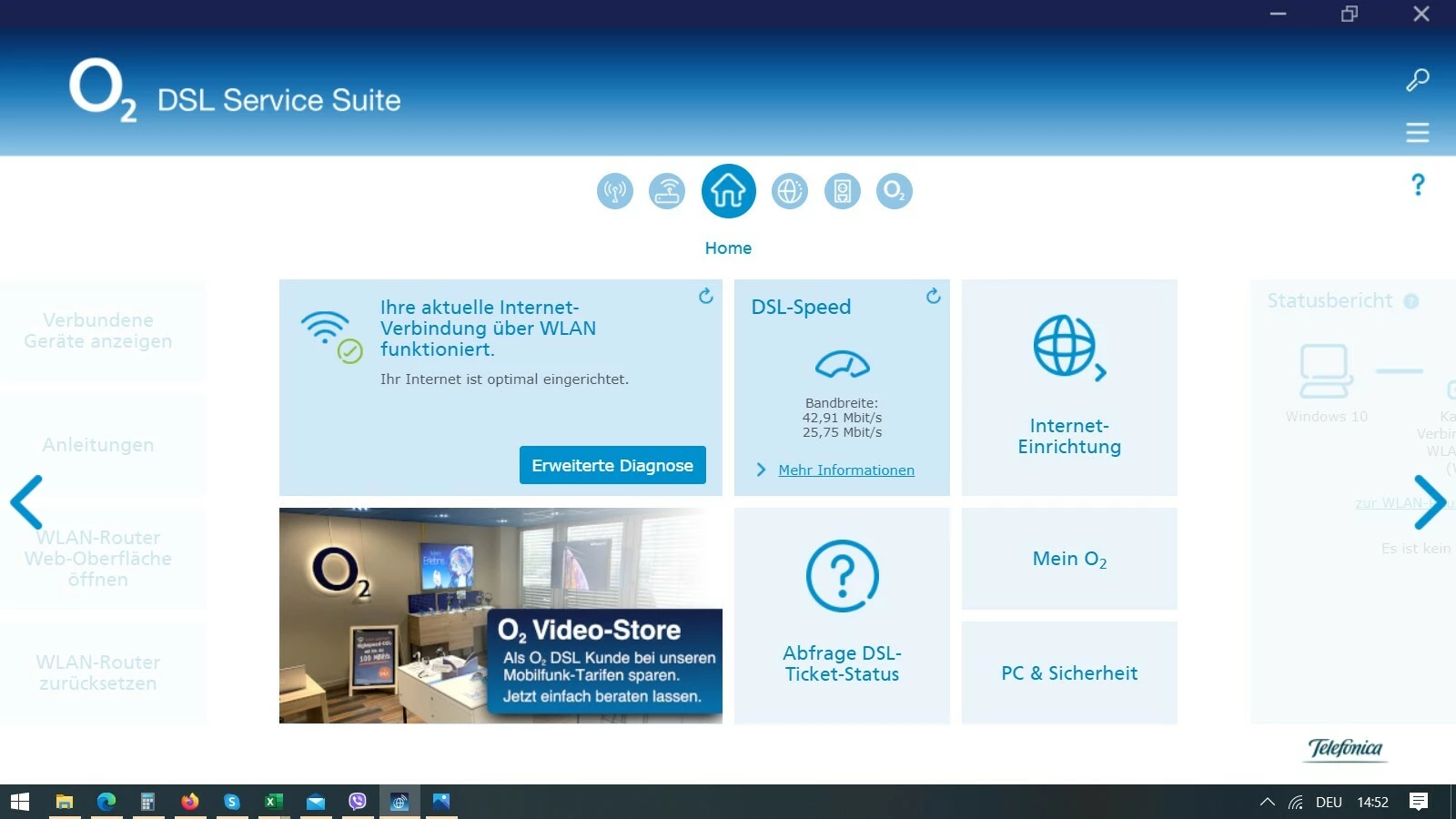Viewport: 1456px width, 819px height.
Task: Open Viber from the taskbar
Action: click(358, 802)
